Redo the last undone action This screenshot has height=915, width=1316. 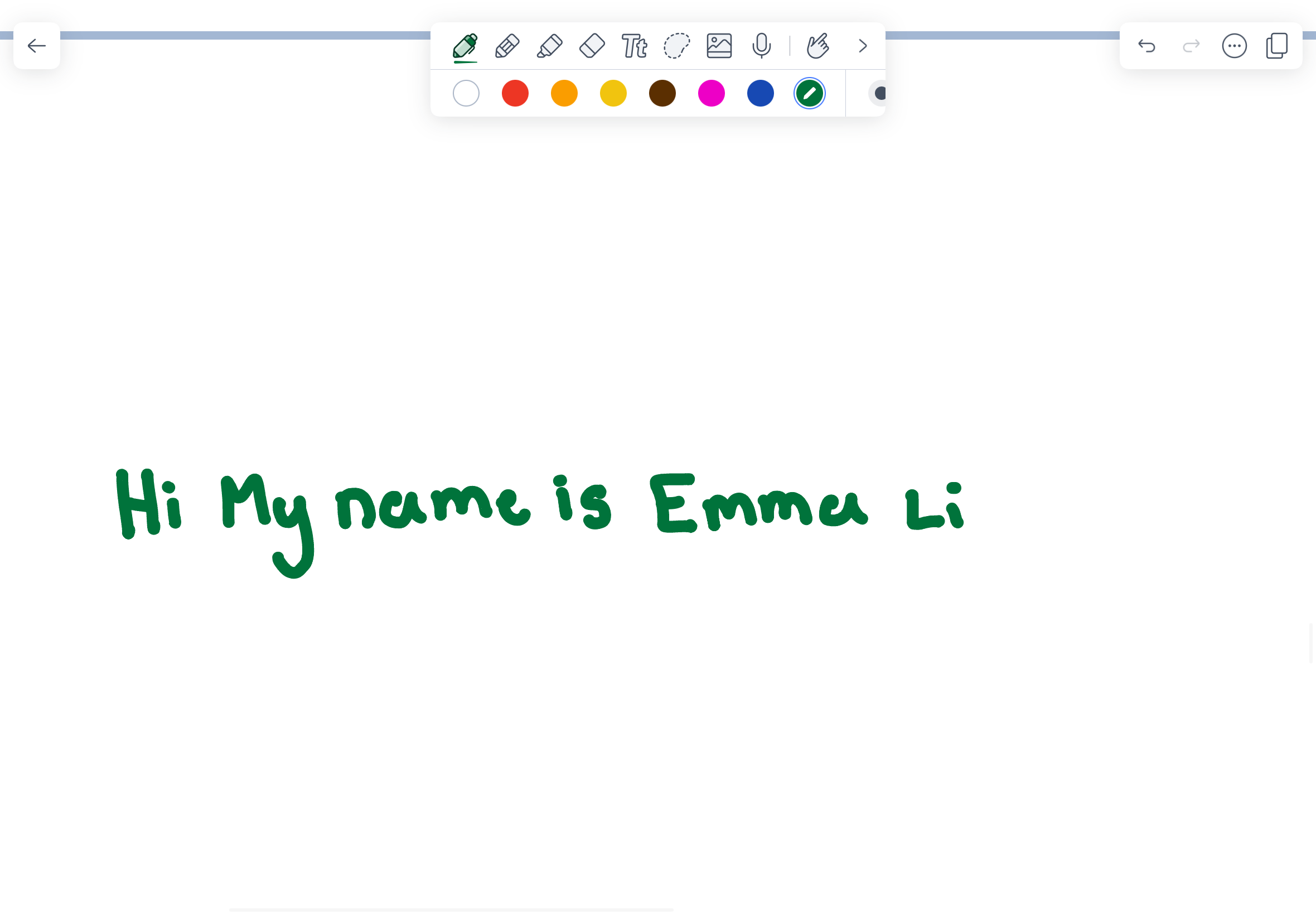click(1191, 46)
